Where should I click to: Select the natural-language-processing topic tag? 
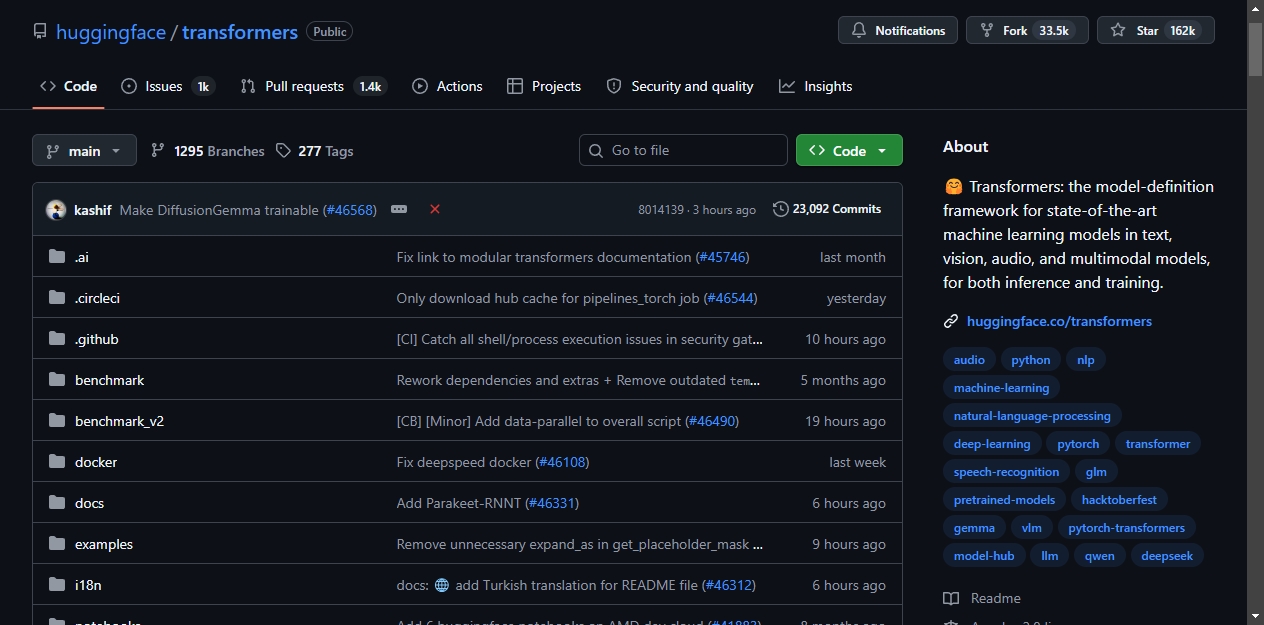click(1032, 416)
